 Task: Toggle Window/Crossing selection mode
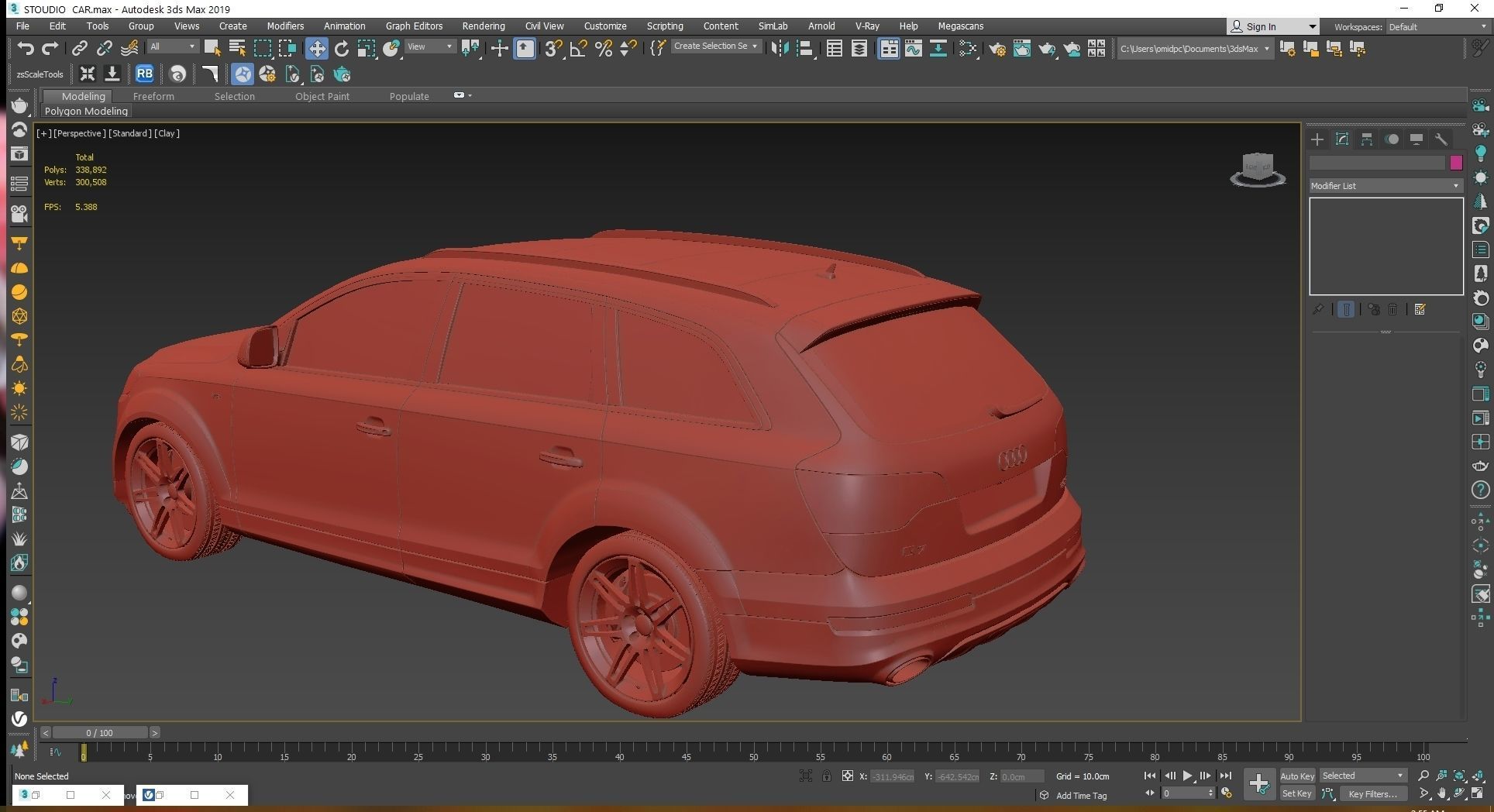287,48
